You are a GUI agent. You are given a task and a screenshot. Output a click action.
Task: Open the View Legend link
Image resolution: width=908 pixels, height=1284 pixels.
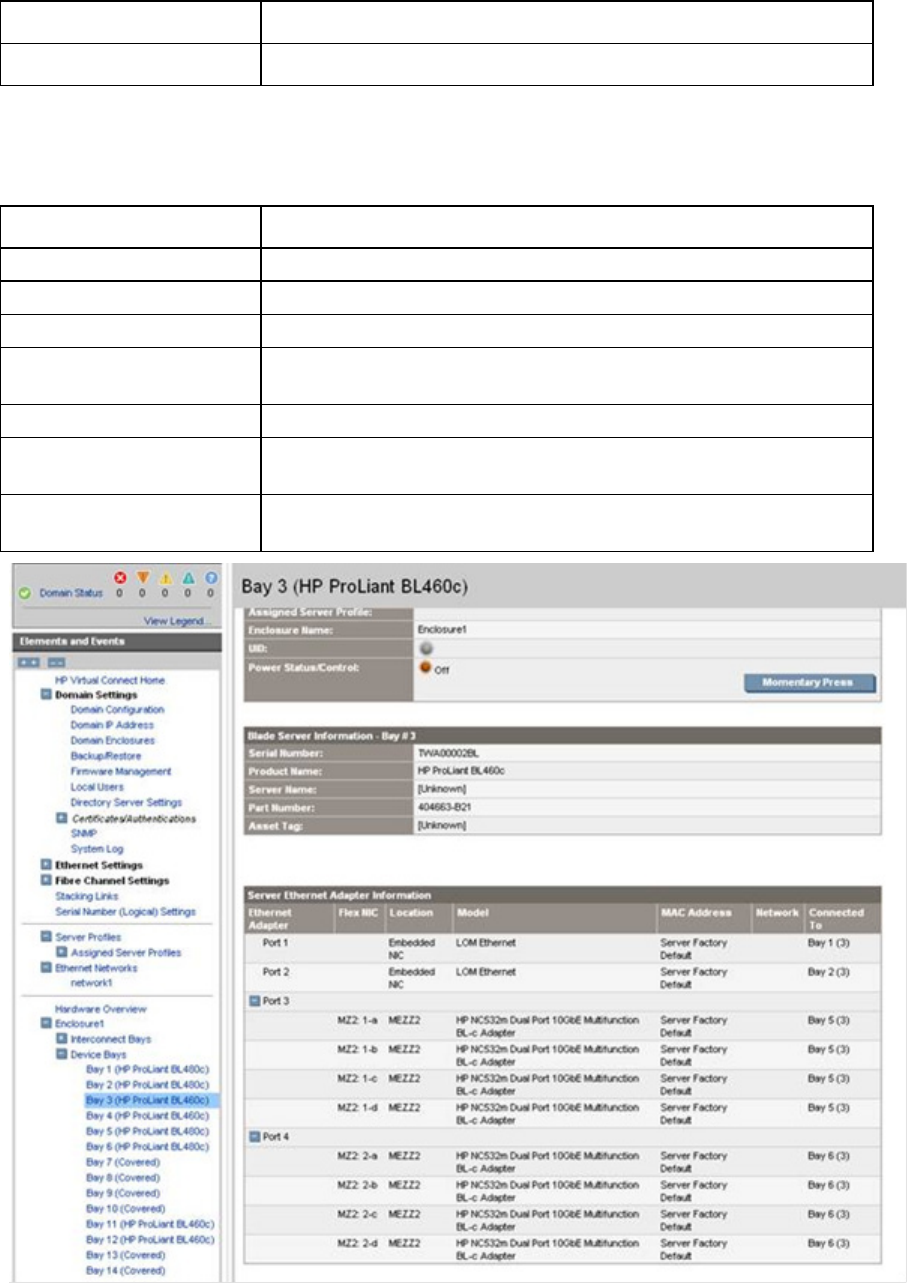click(x=177, y=620)
